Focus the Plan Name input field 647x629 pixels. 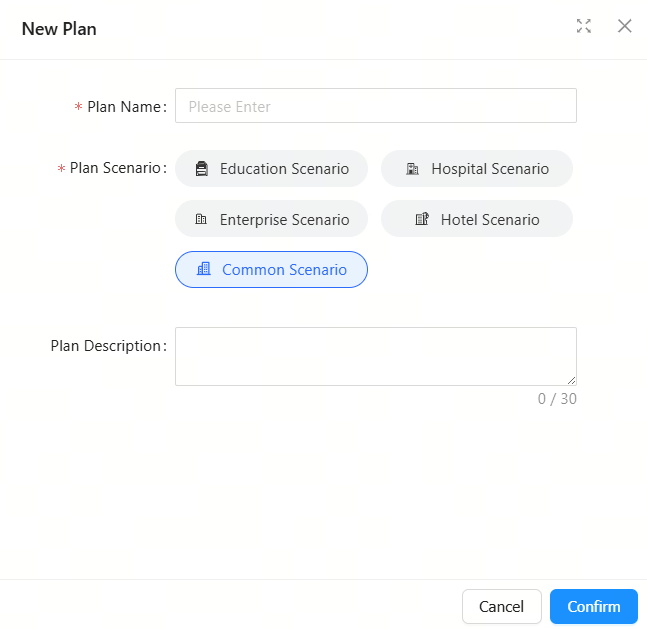pos(376,106)
